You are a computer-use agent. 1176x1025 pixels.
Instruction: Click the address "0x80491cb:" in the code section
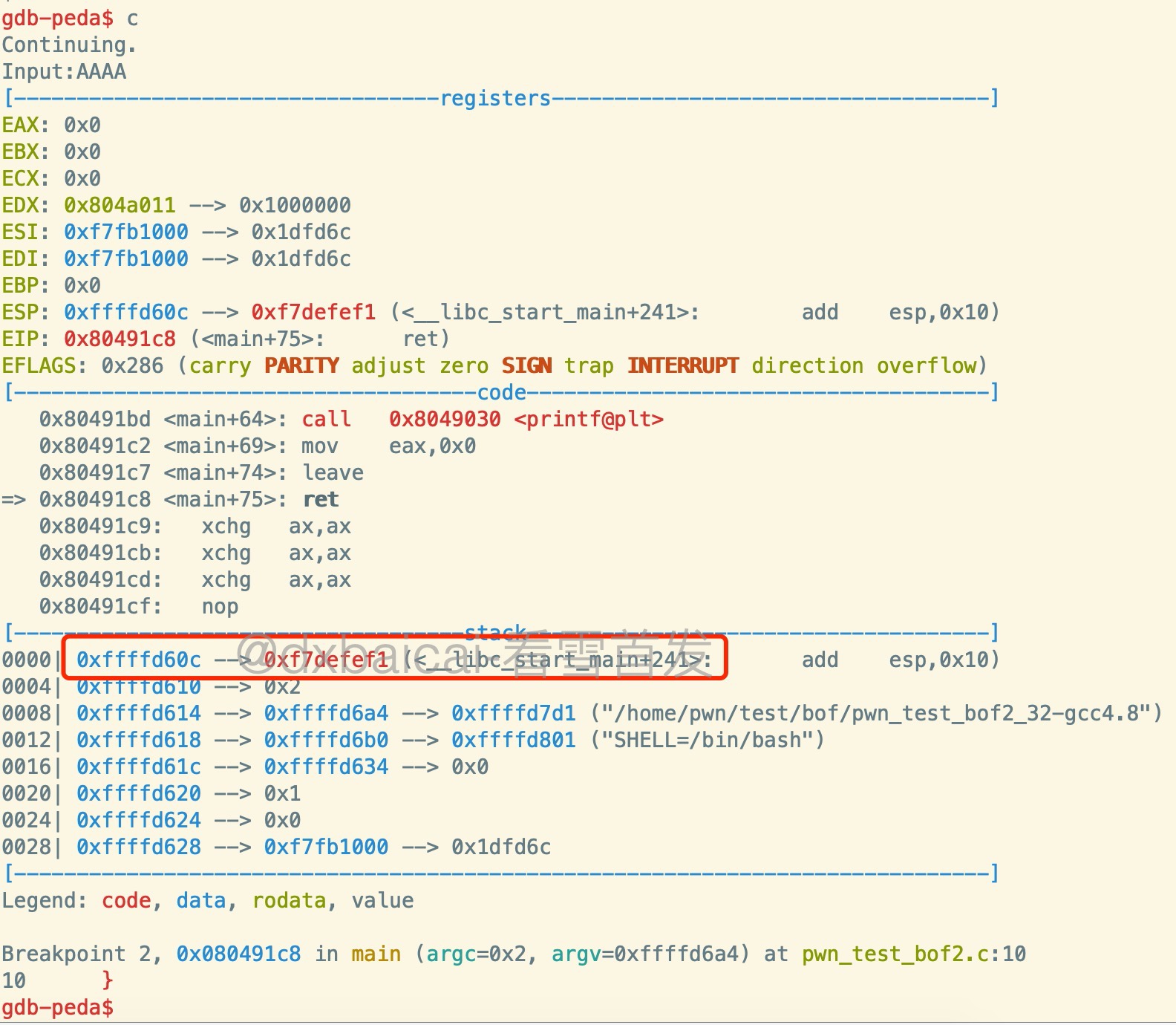point(101,553)
